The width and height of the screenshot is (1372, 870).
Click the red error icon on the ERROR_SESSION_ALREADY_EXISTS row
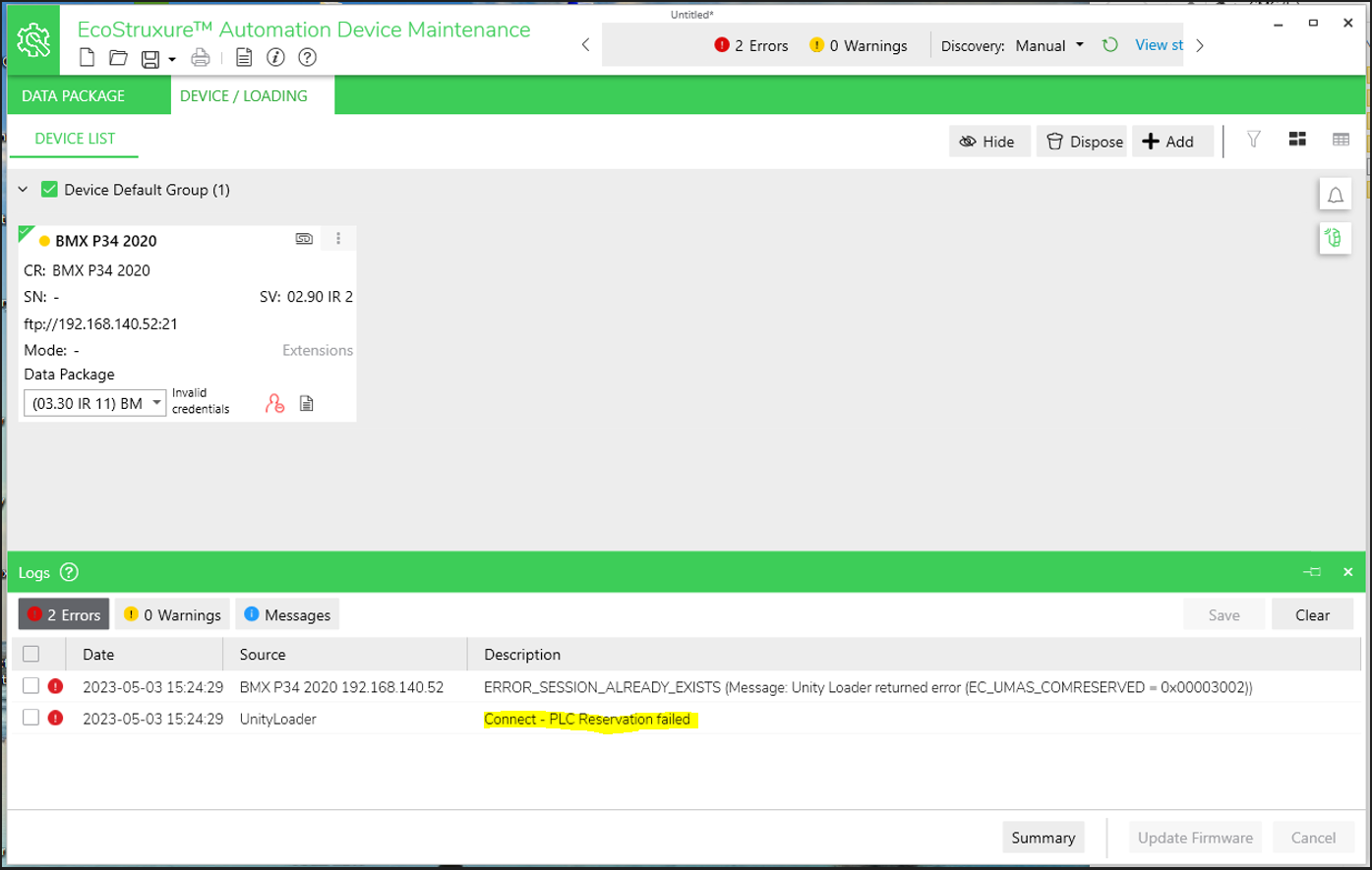point(55,686)
